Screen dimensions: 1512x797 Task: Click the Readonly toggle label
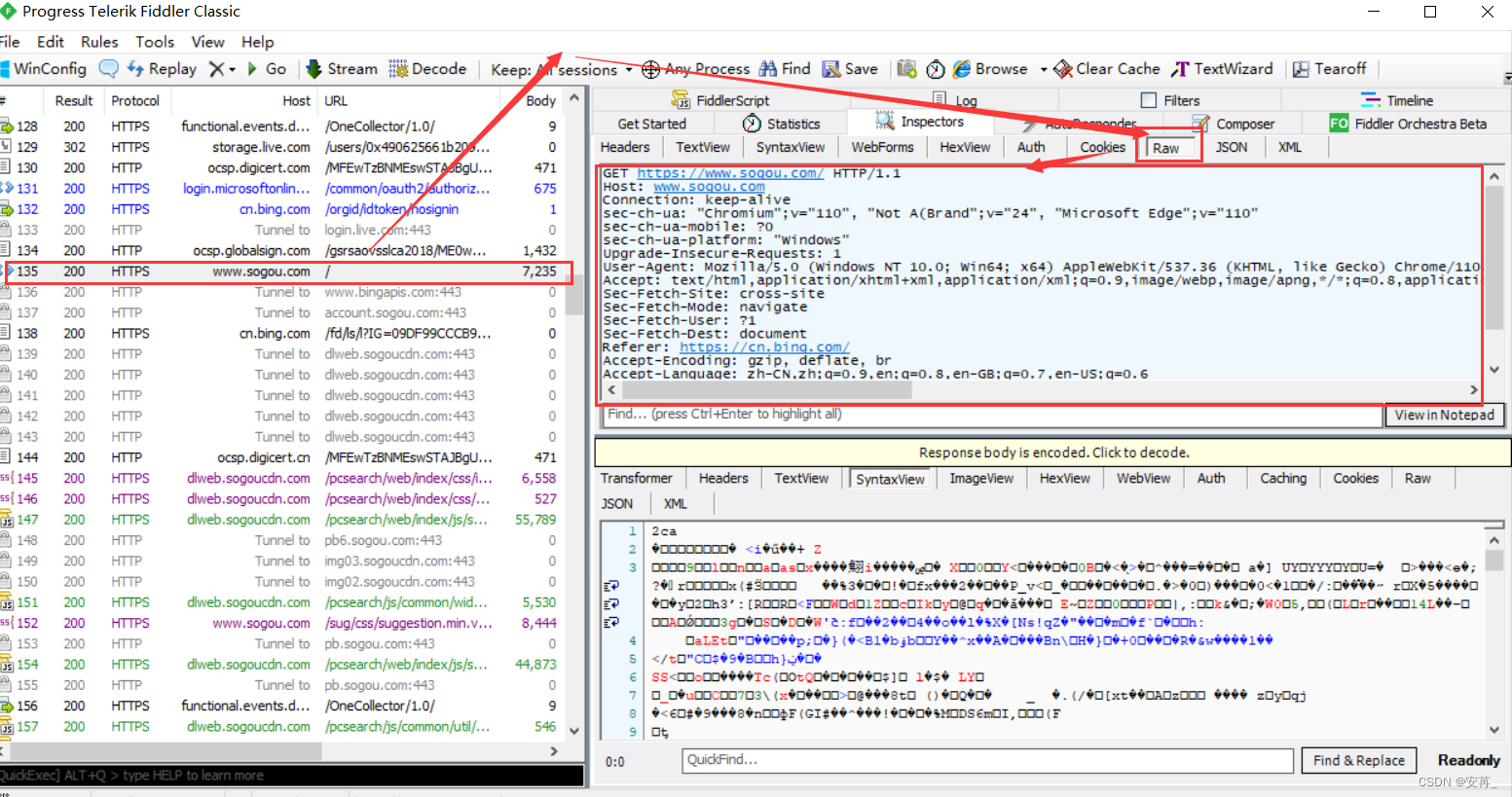1468,761
